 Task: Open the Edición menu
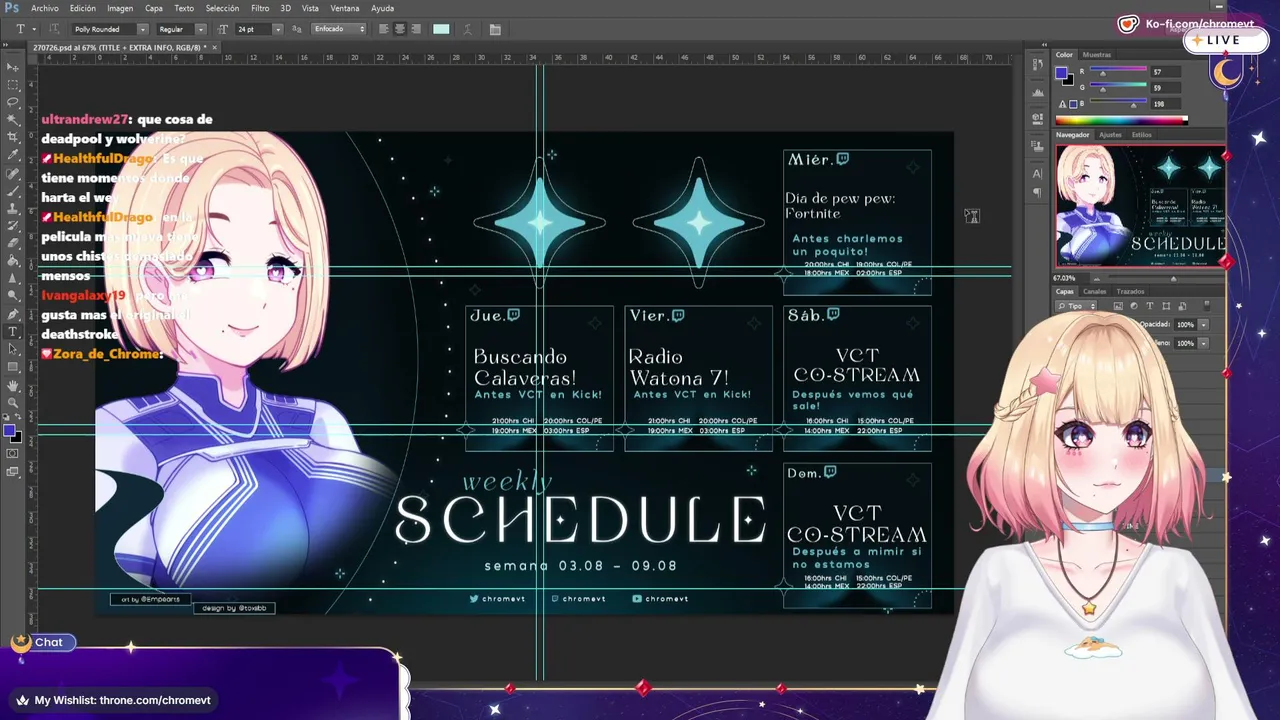(83, 8)
